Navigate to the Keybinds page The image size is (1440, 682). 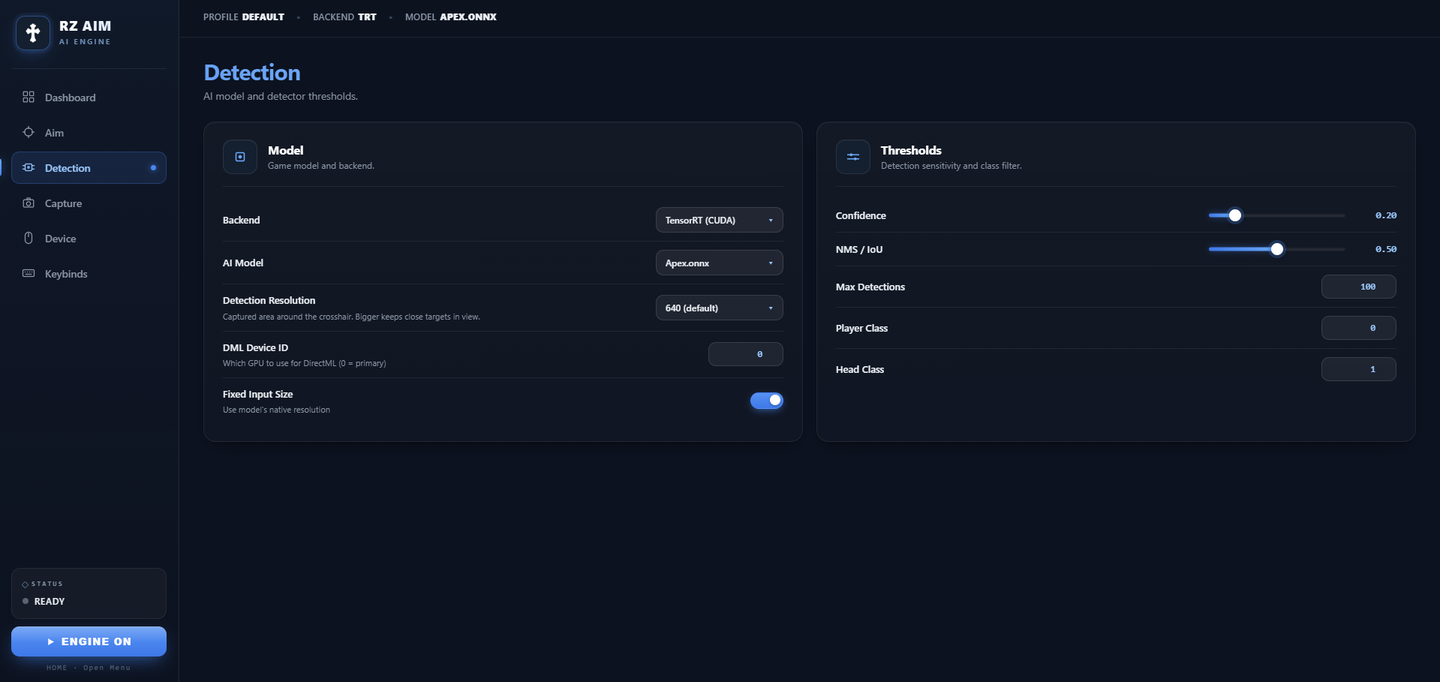89,274
